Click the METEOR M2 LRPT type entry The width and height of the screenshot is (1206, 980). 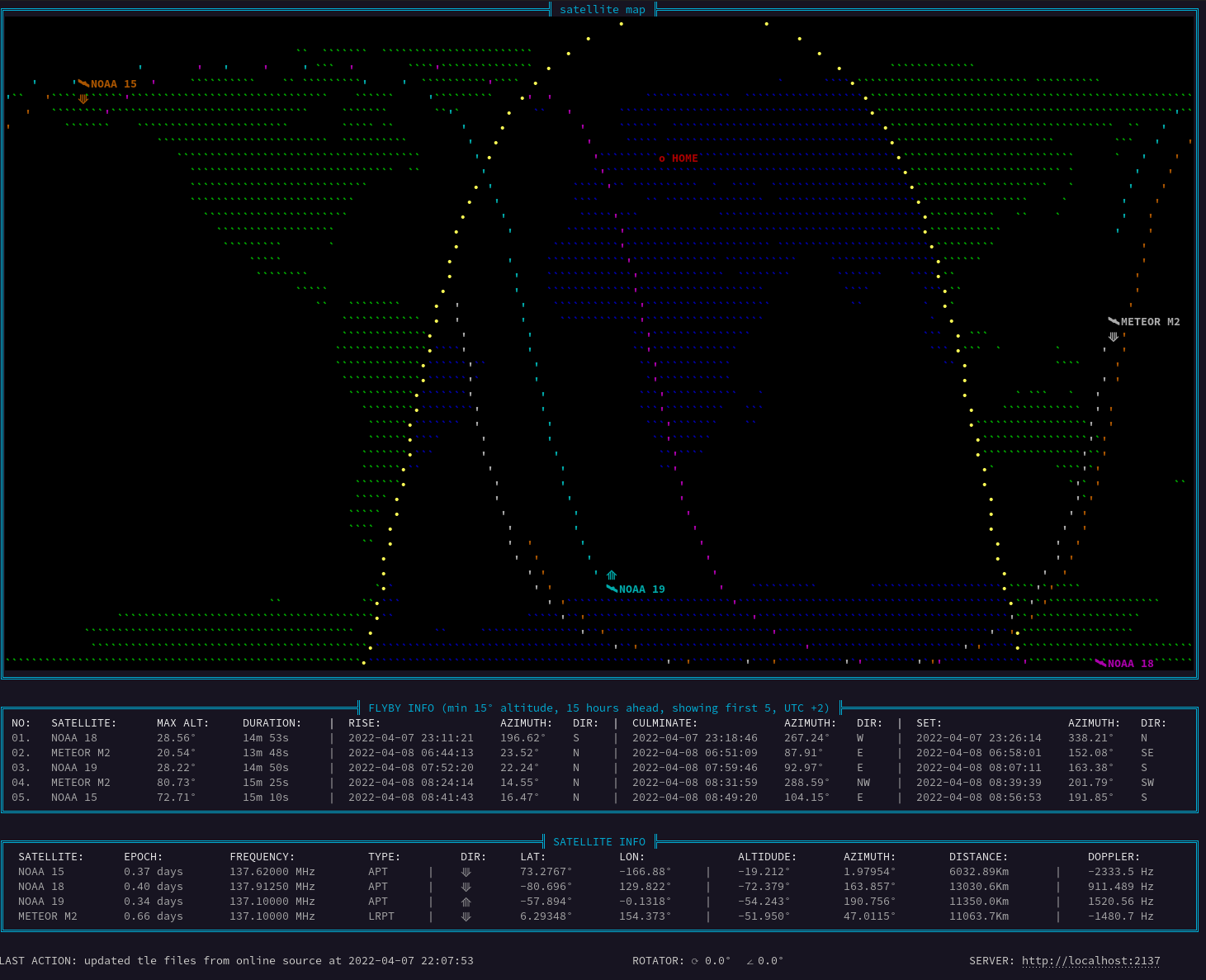tap(381, 916)
